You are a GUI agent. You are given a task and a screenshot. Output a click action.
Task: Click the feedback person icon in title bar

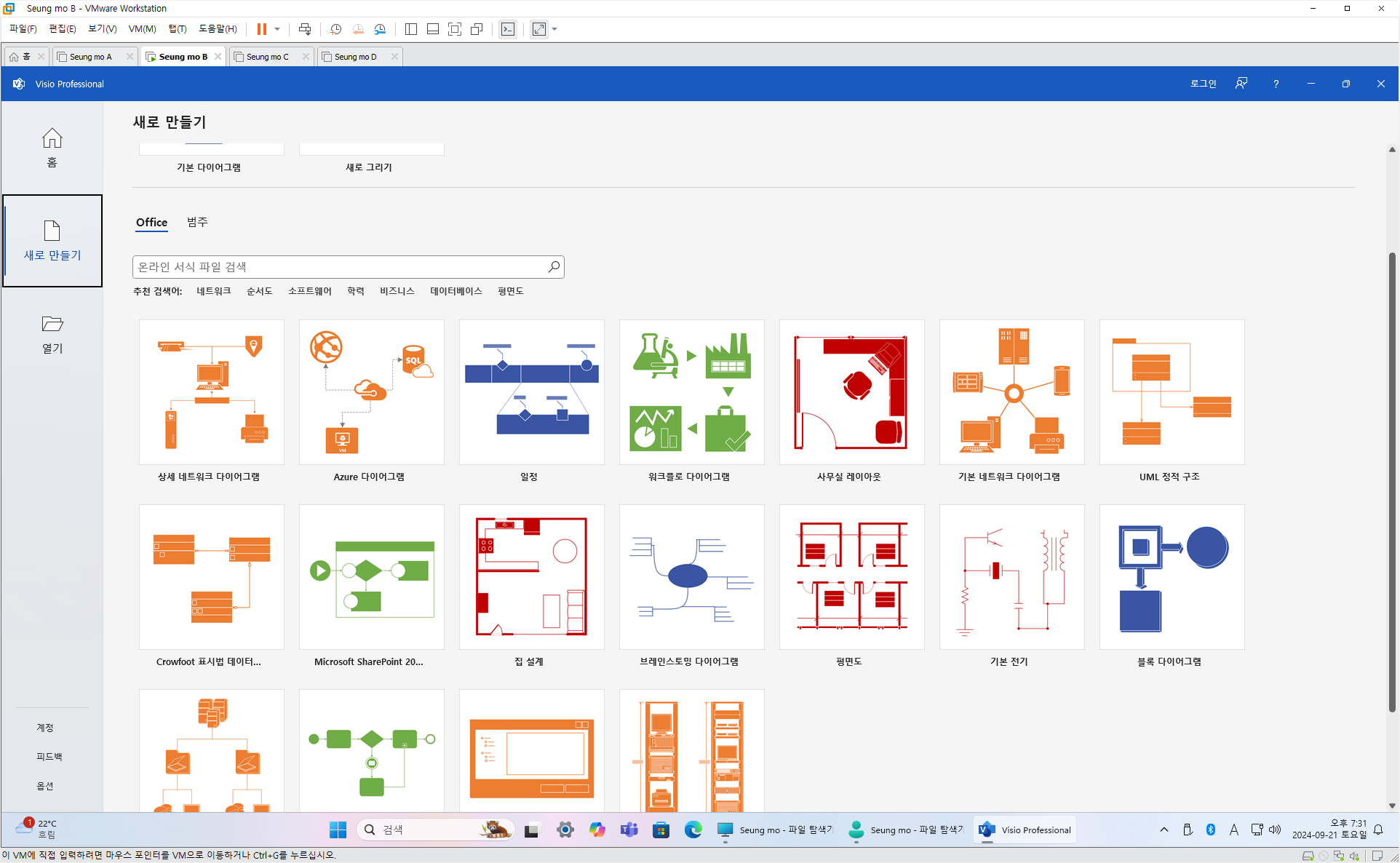point(1241,84)
